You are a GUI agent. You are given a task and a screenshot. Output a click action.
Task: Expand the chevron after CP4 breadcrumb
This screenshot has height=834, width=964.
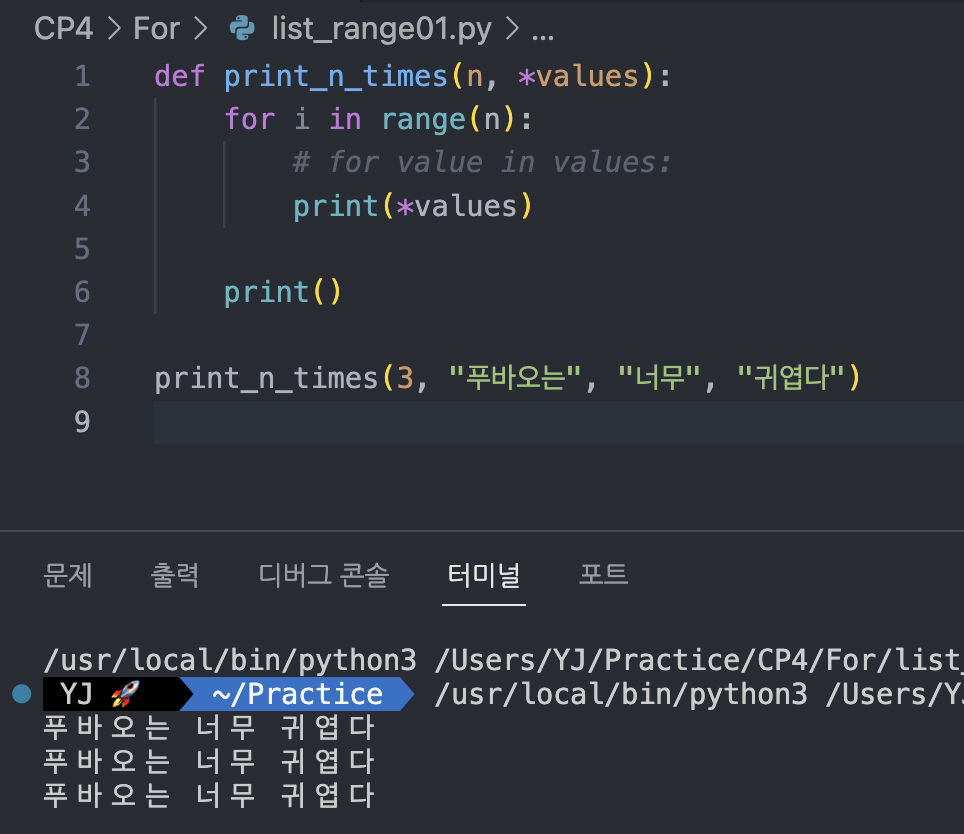(114, 28)
